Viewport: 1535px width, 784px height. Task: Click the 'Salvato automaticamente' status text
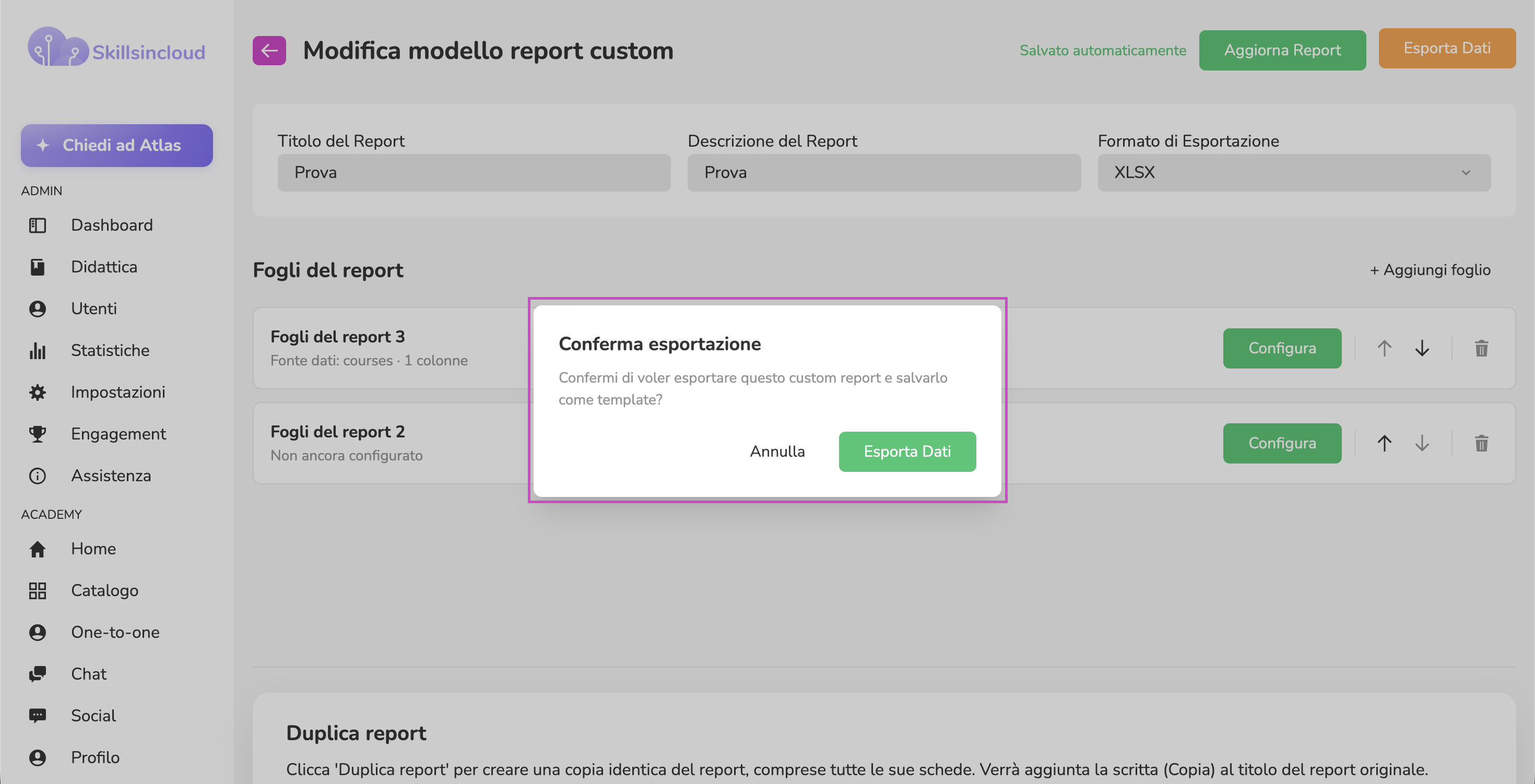point(1102,51)
